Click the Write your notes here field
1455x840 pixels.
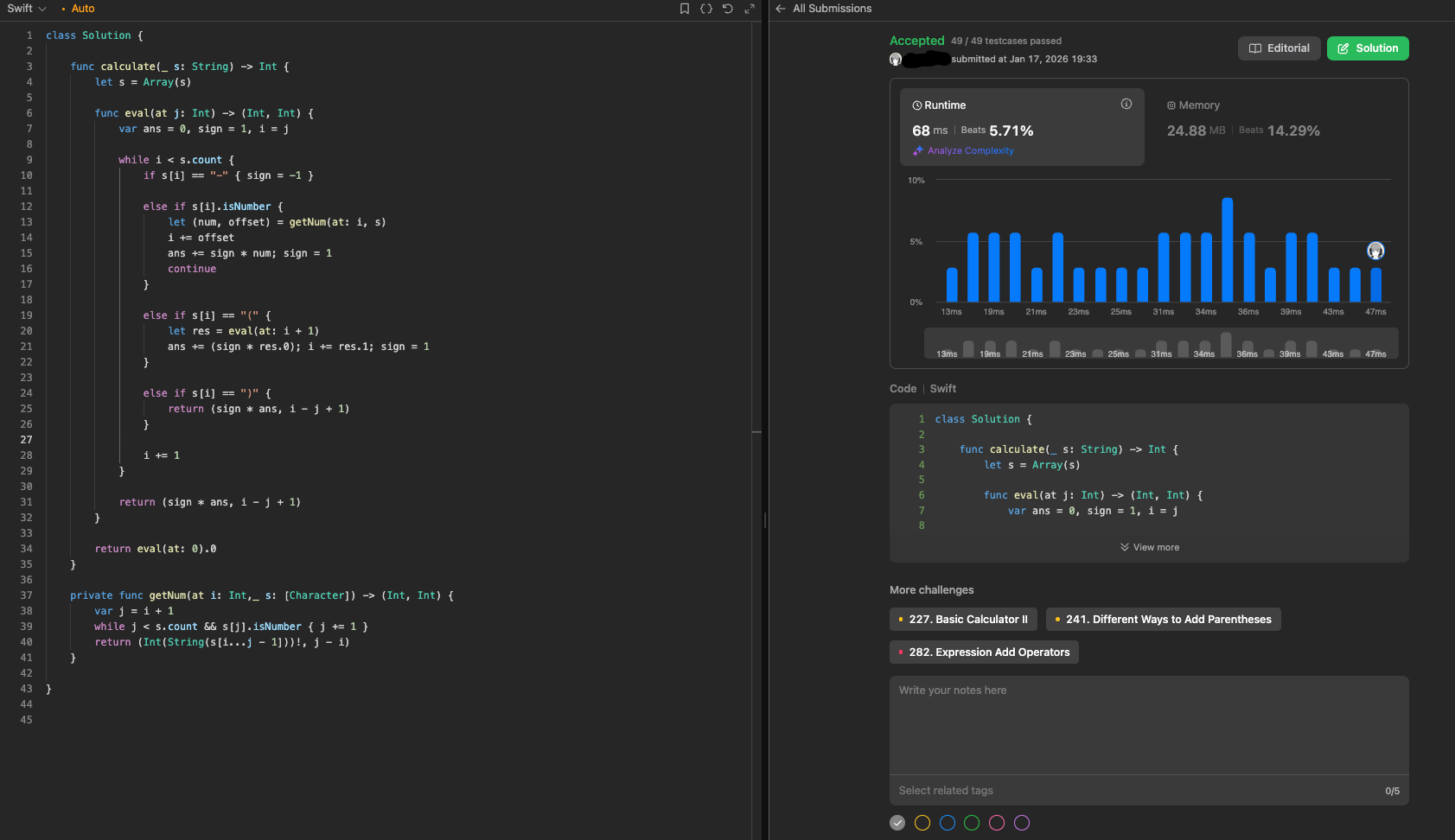coord(1149,725)
